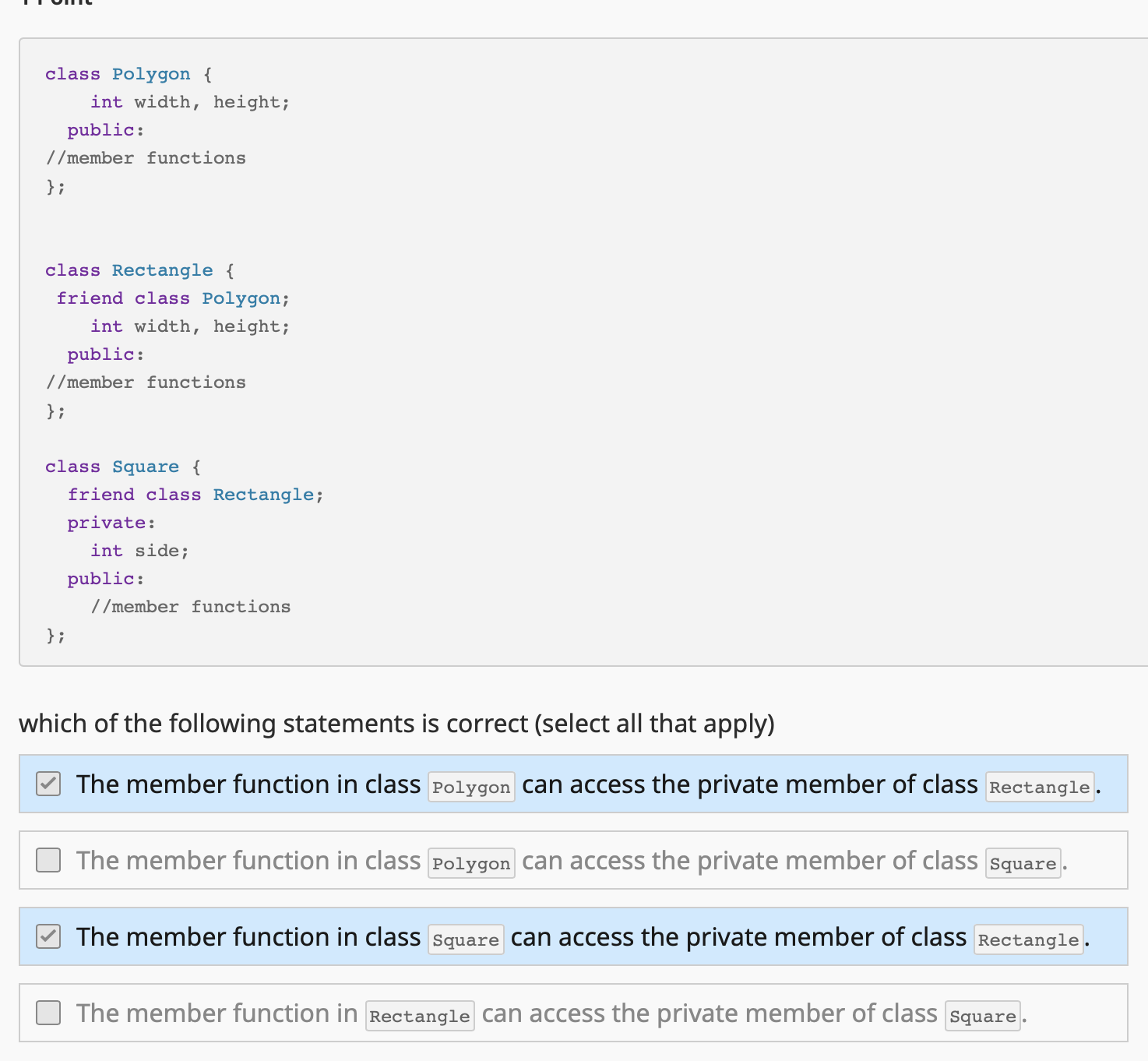The width and height of the screenshot is (1148, 1061).
Task: Click the Square badge in the fourth answer
Action: 981,1016
